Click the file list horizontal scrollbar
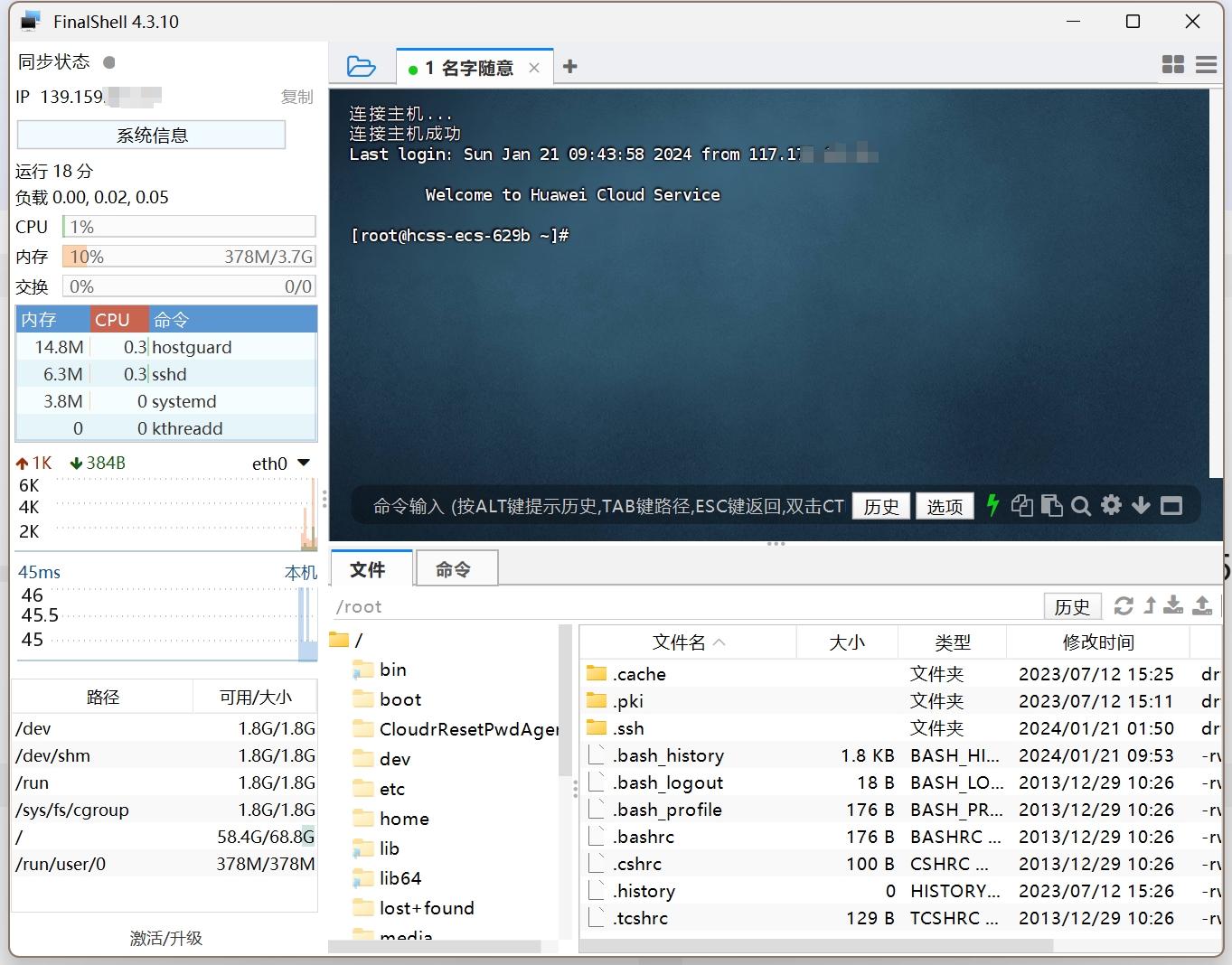This screenshot has width=1232, height=965. pos(816,945)
